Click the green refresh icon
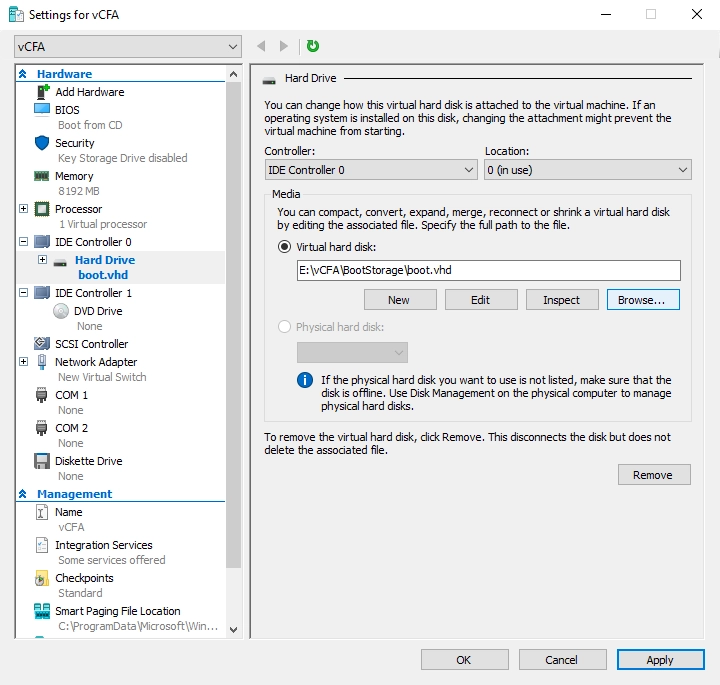This screenshot has height=685, width=720. [x=313, y=46]
